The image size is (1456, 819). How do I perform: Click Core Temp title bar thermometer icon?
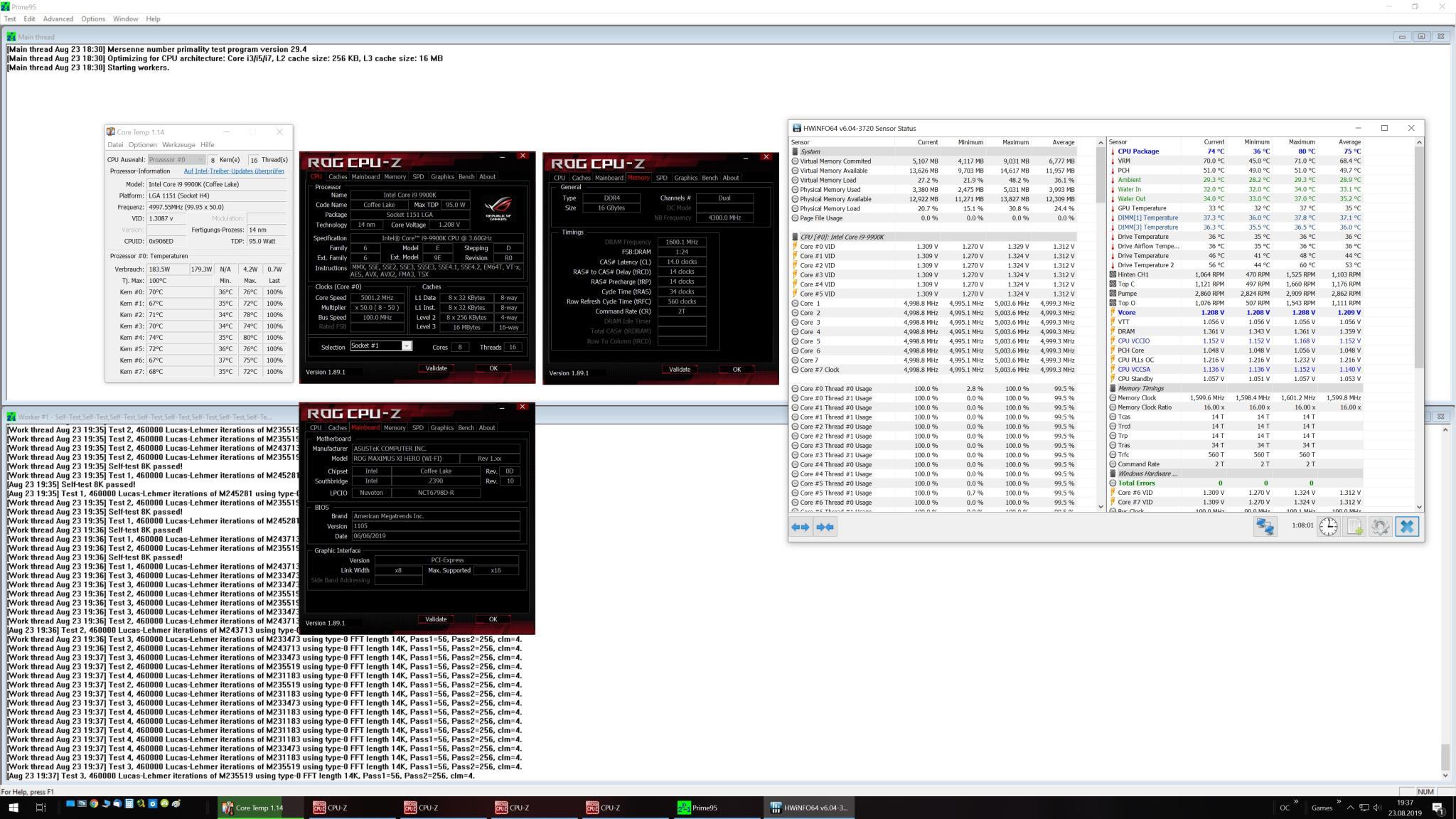click(111, 132)
